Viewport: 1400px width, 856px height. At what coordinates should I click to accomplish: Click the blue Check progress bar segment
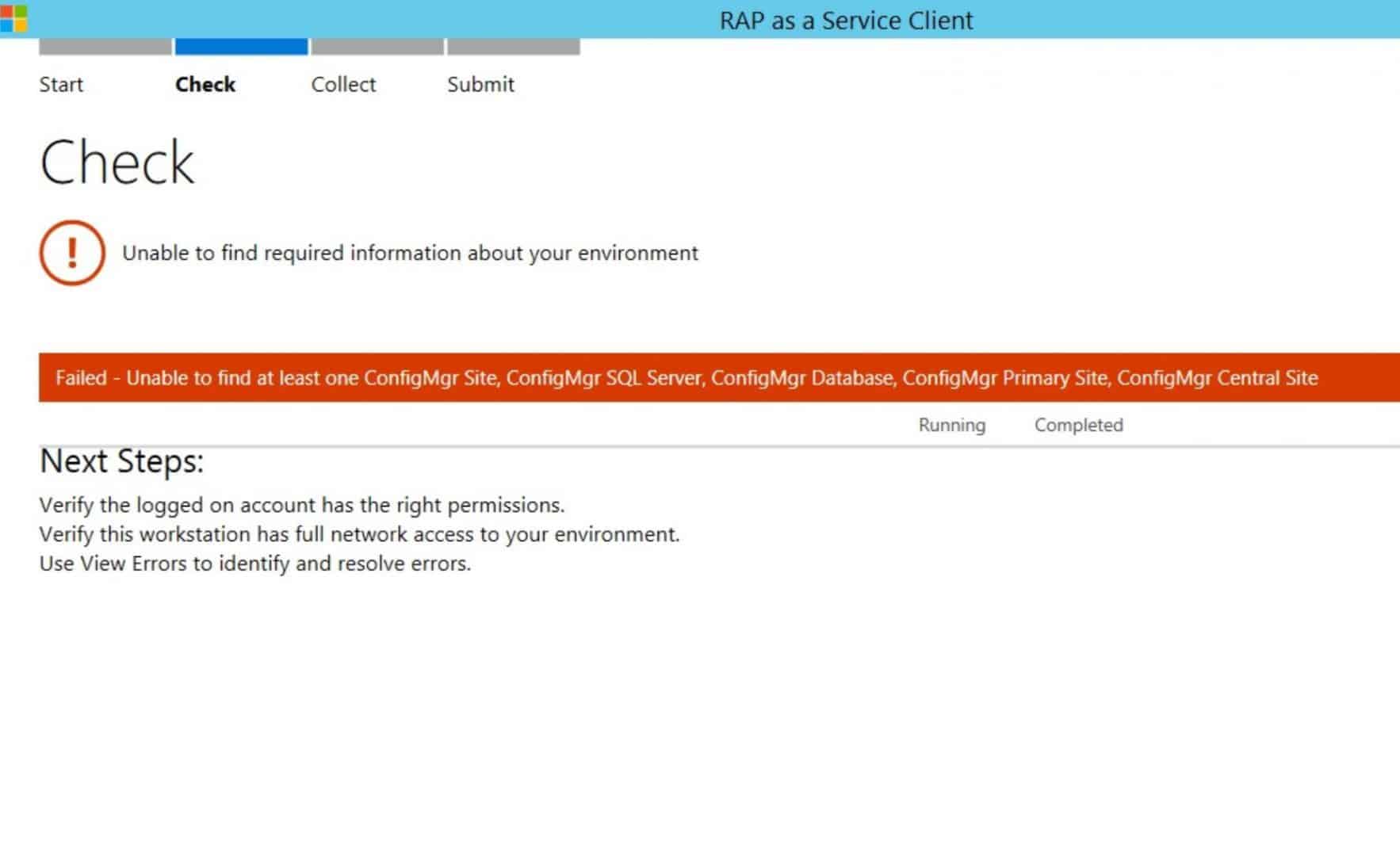point(241,47)
